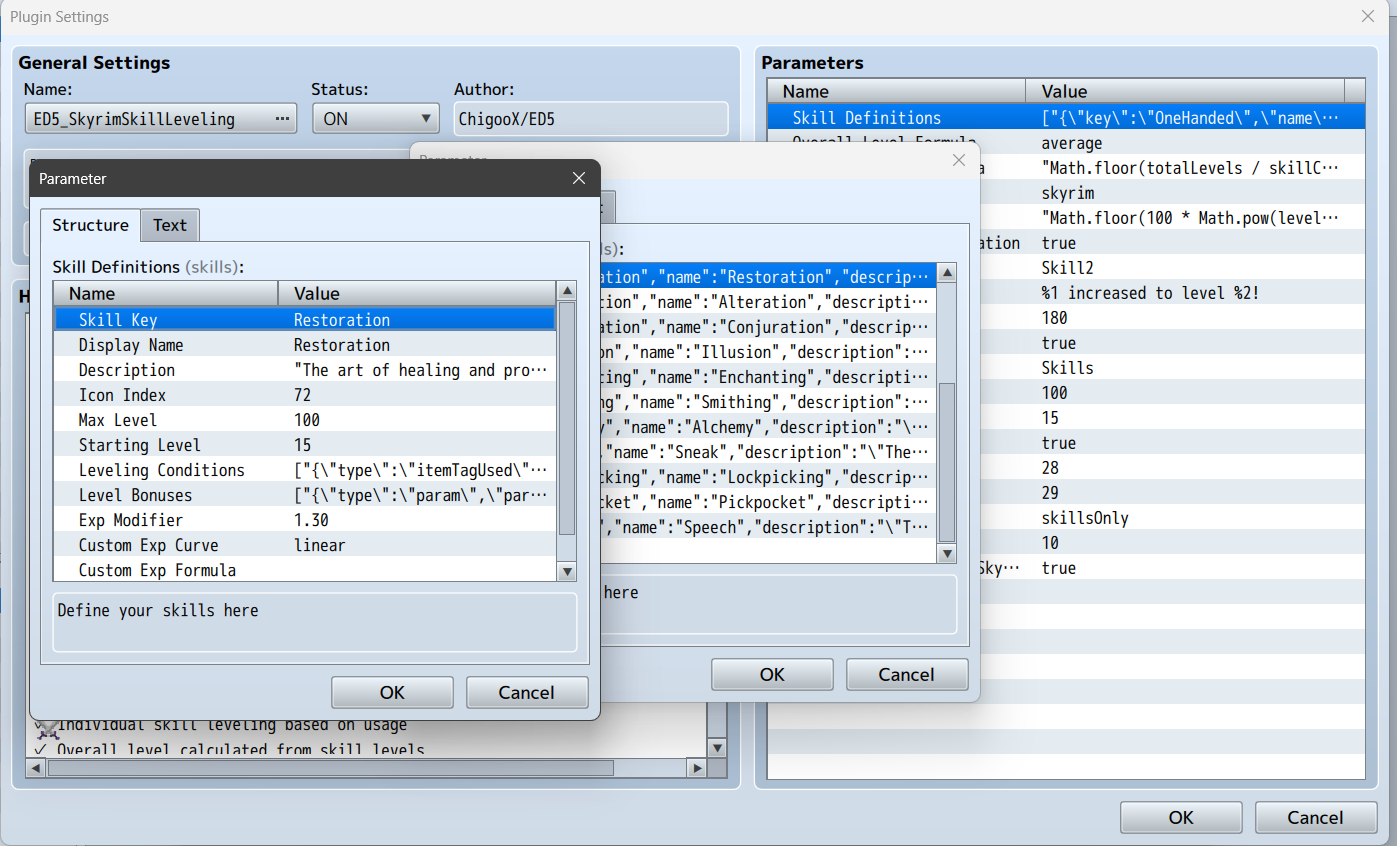Click the down scroll arrow on the skills list
Viewport: 1397px width, 846px height.
(946, 552)
